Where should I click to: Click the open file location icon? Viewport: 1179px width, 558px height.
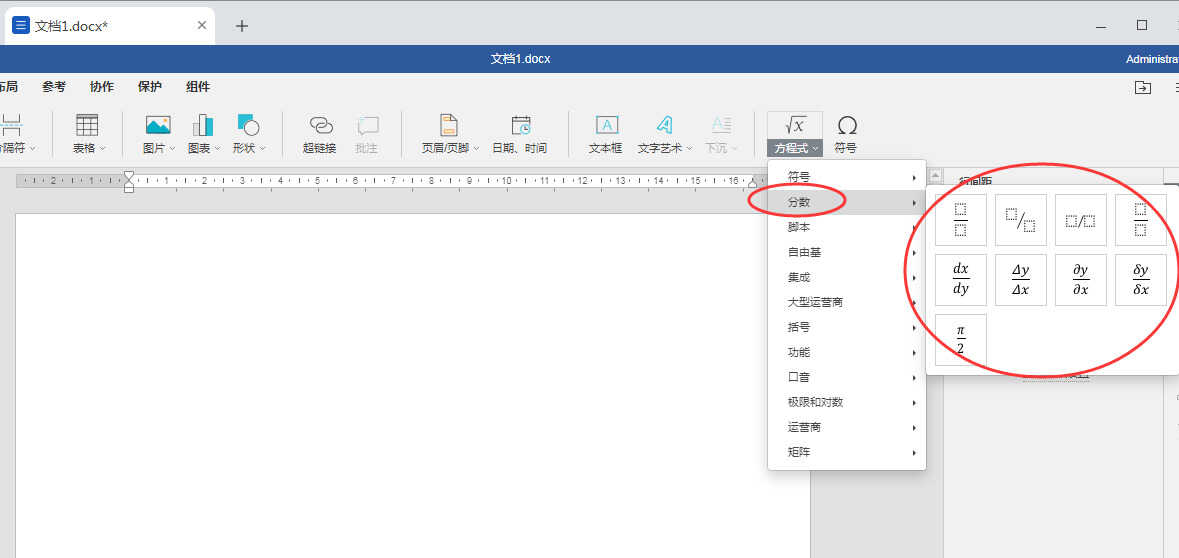point(1143,88)
